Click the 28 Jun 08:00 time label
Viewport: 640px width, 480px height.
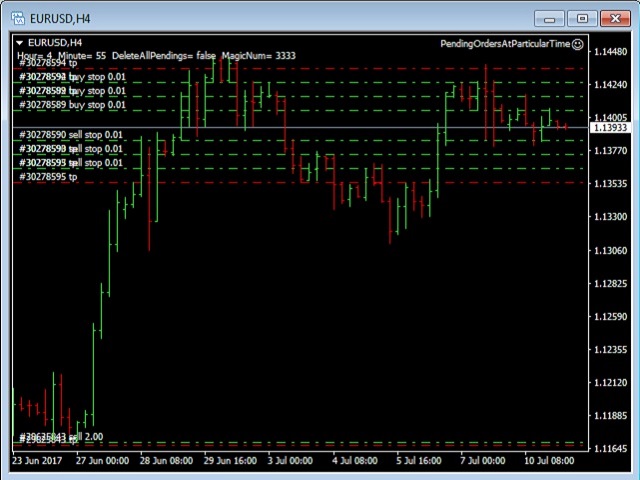click(166, 461)
